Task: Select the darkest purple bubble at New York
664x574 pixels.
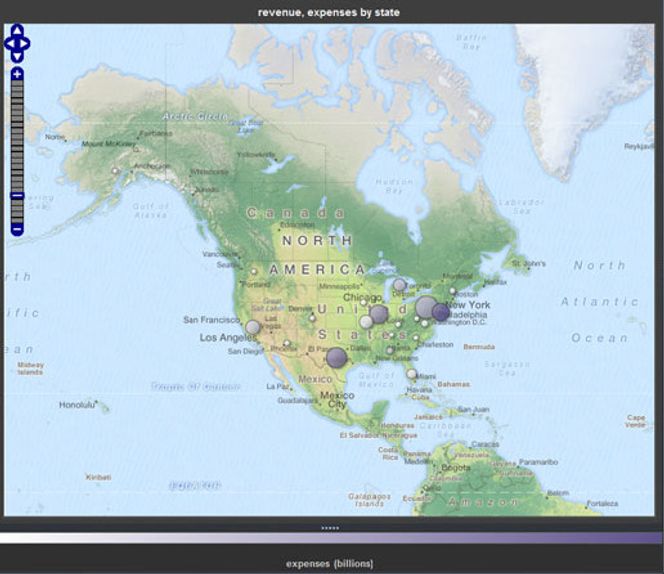Action: tap(441, 312)
